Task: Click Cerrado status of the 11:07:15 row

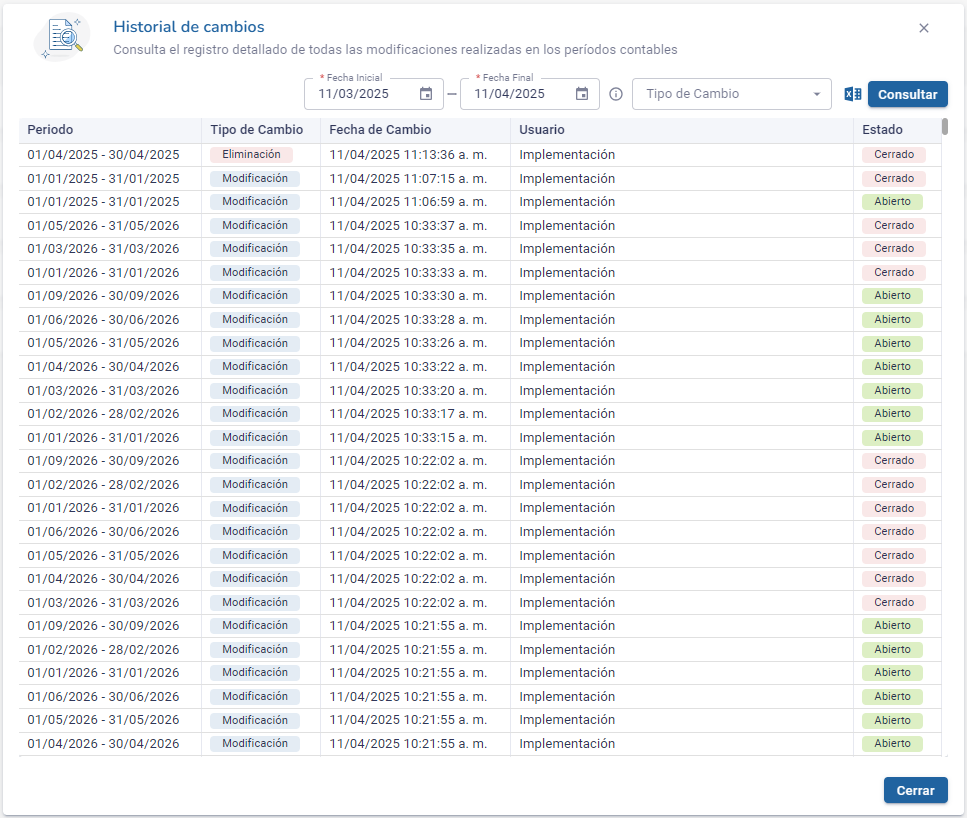Action: 894,178
